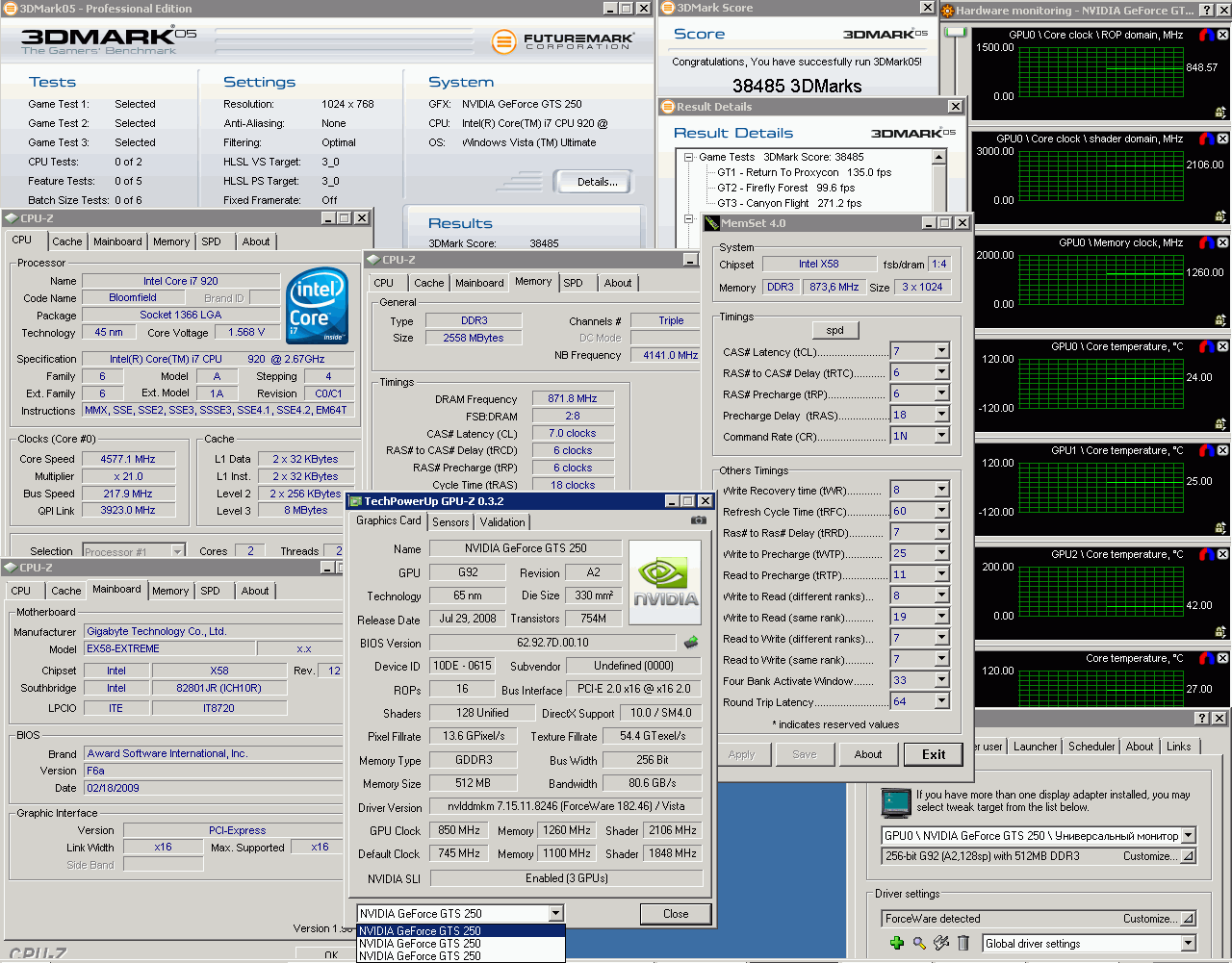This screenshot has width=1232, height=963.
Task: Expand Customize arrow next to ForceWare detected
Action: [x=1189, y=919]
